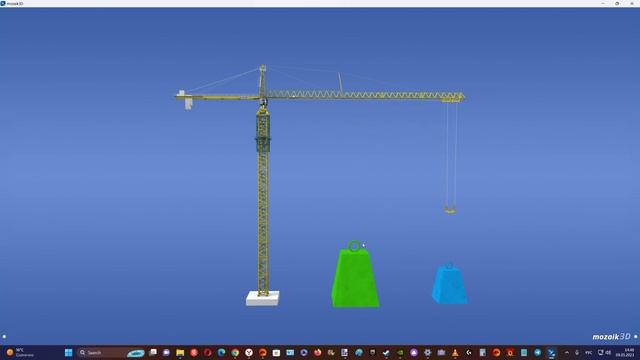The image size is (640, 360).
Task: Launch Microsoft Edge from the taskbar
Action: tap(221, 353)
